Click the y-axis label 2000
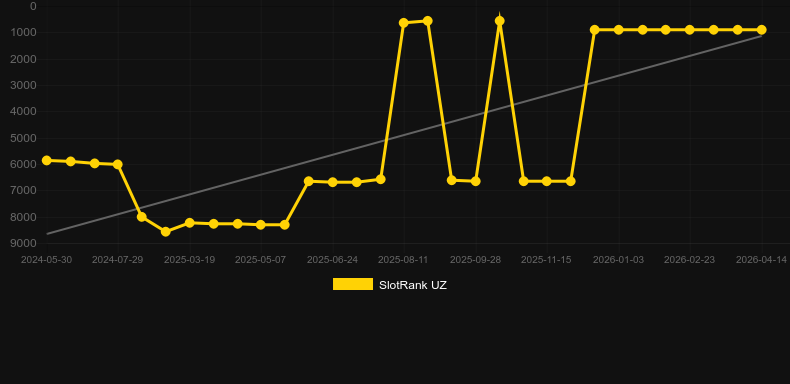Image resolution: width=790 pixels, height=384 pixels. 23,59
